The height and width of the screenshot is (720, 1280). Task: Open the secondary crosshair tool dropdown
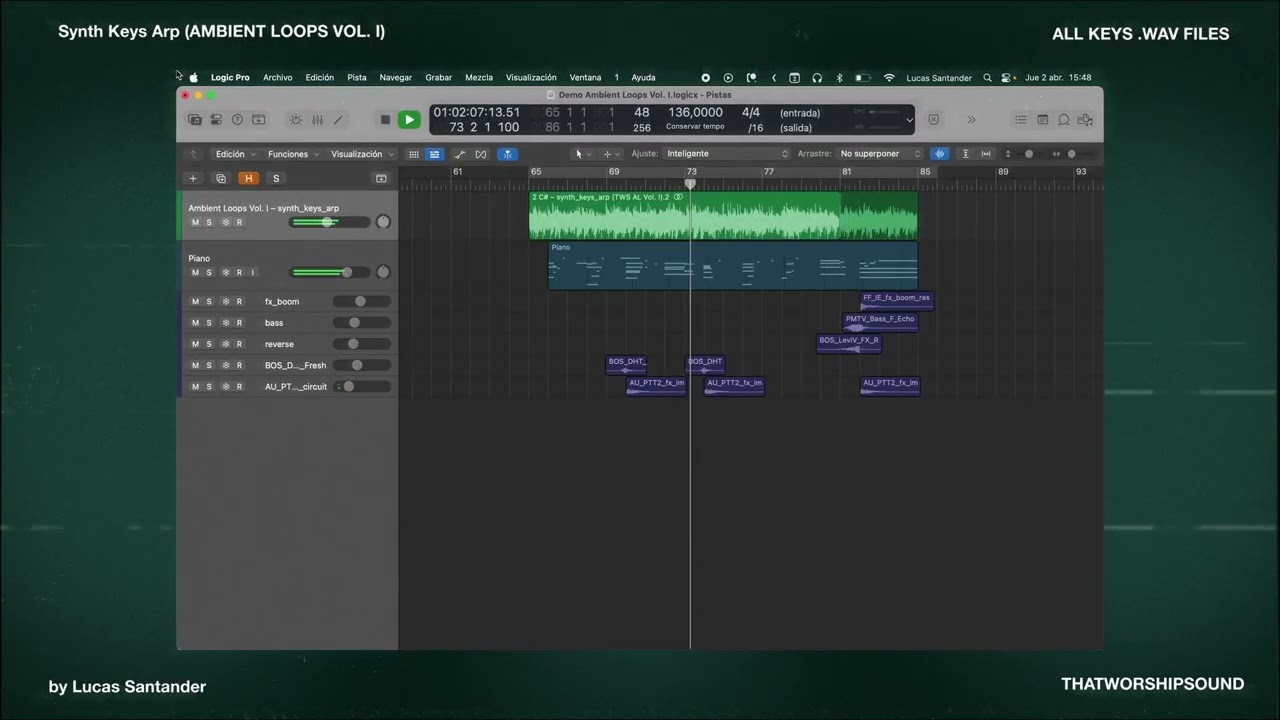point(611,154)
